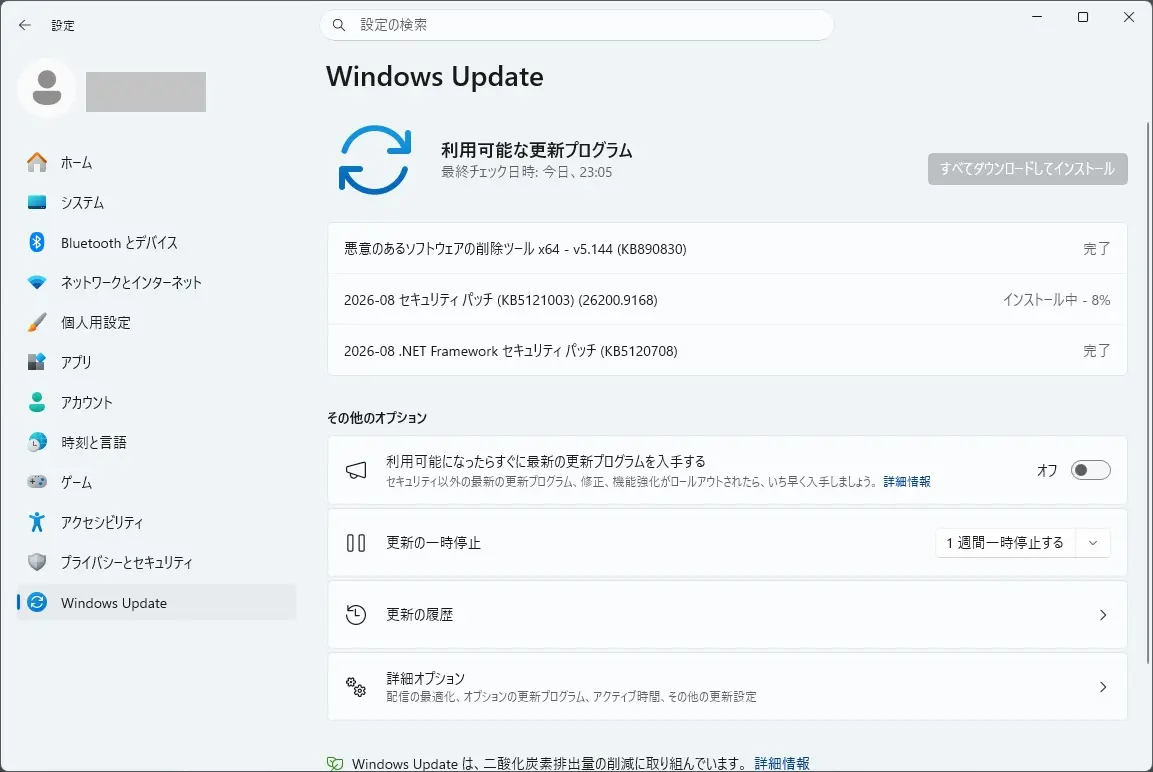
Task: Open 詳細情報 link under latest updates option
Action: [x=907, y=482]
